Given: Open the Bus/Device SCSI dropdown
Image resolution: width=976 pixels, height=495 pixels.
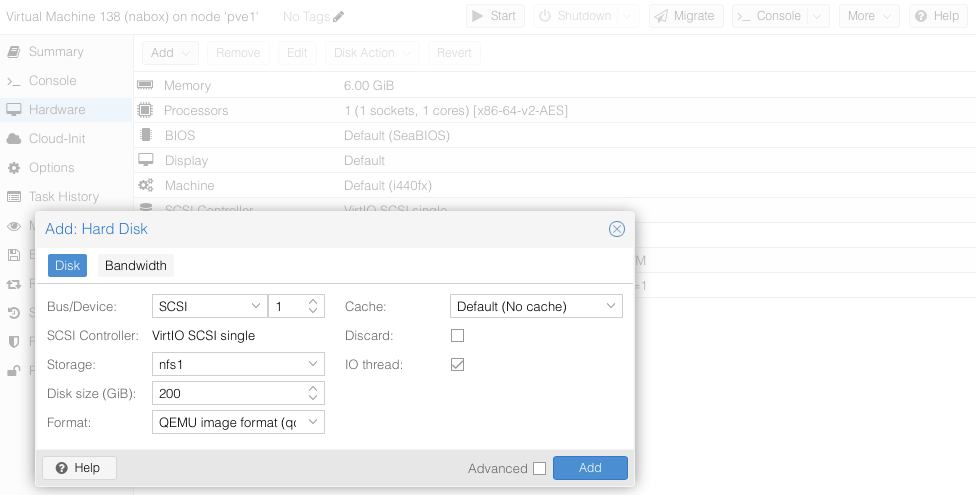Looking at the screenshot, I should 256,306.
